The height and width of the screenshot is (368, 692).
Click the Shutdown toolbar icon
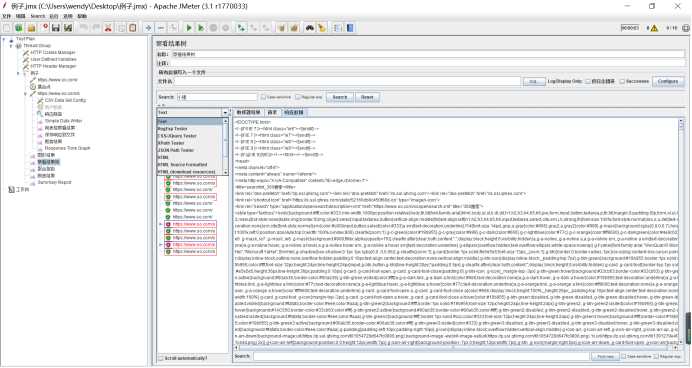coord(226,28)
